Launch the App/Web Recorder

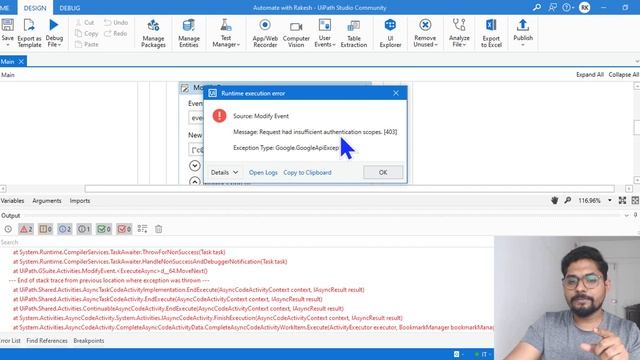[265, 33]
